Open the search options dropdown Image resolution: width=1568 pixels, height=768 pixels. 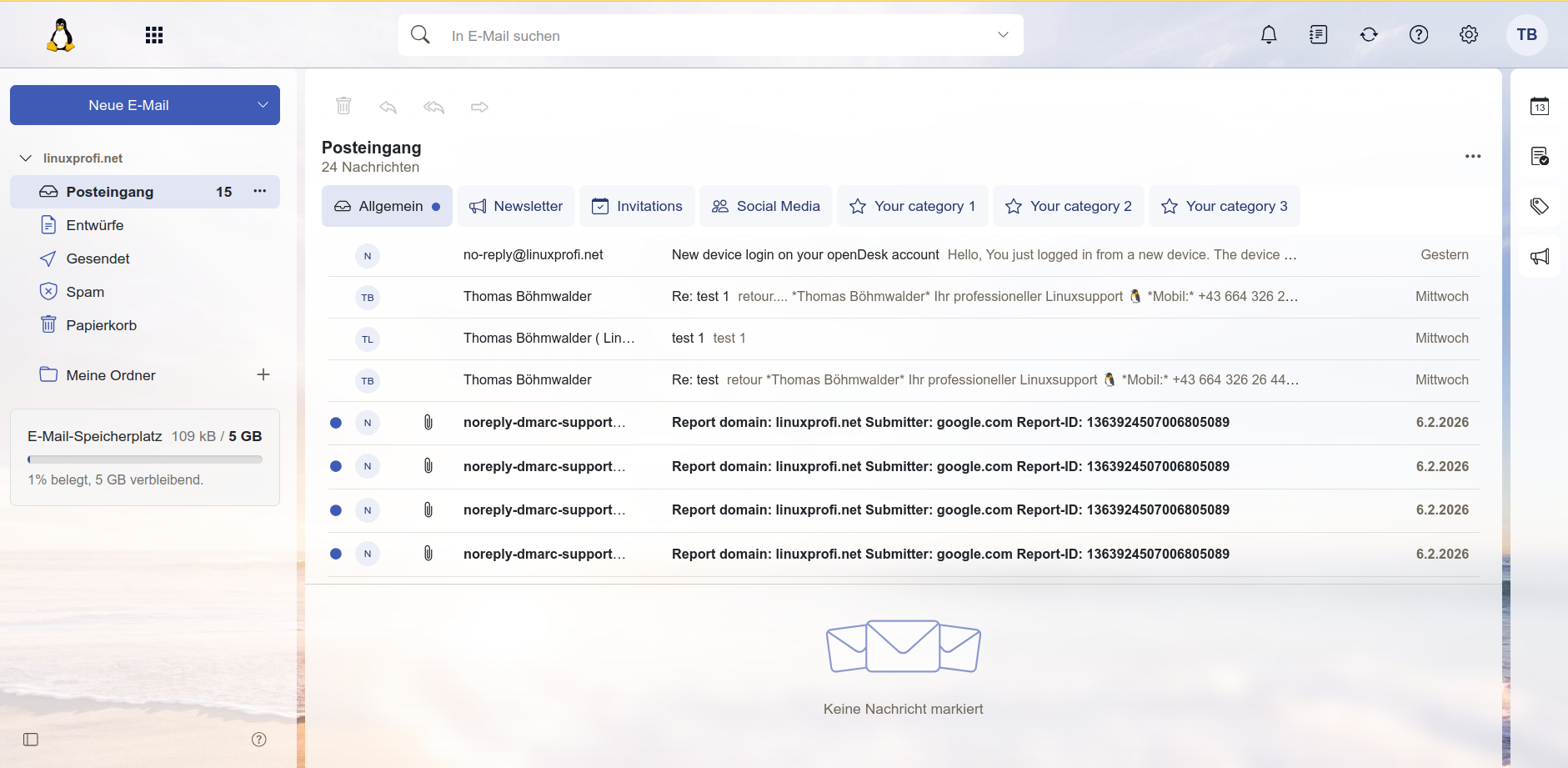click(1003, 35)
